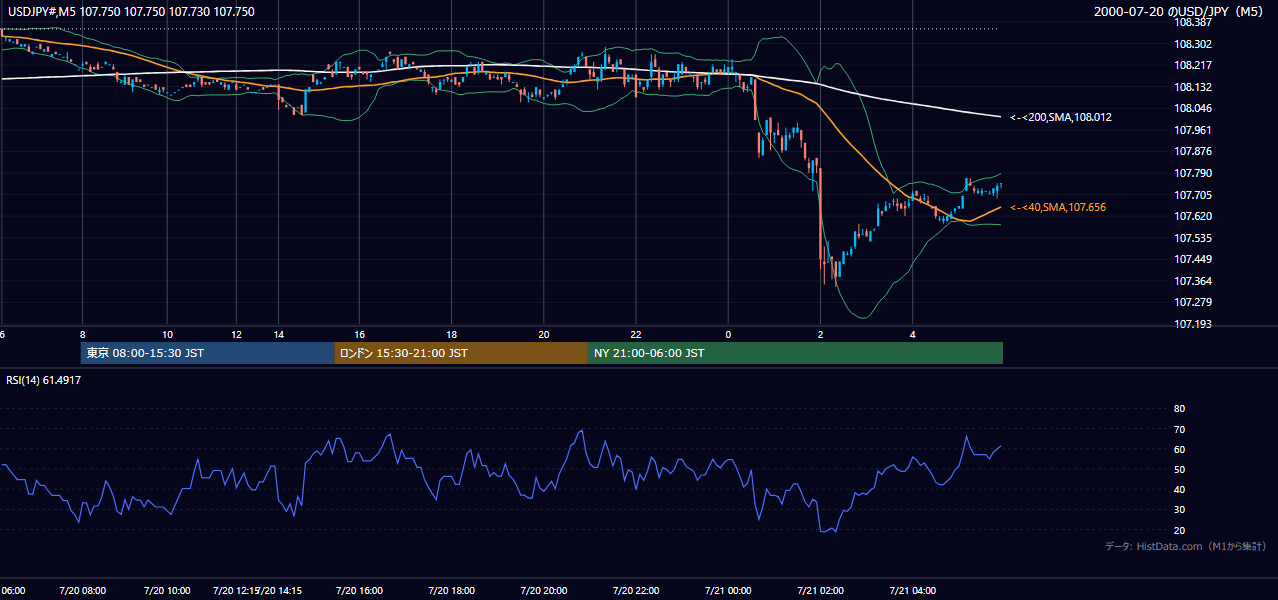Click price axis value 107.705

(x=1193, y=195)
